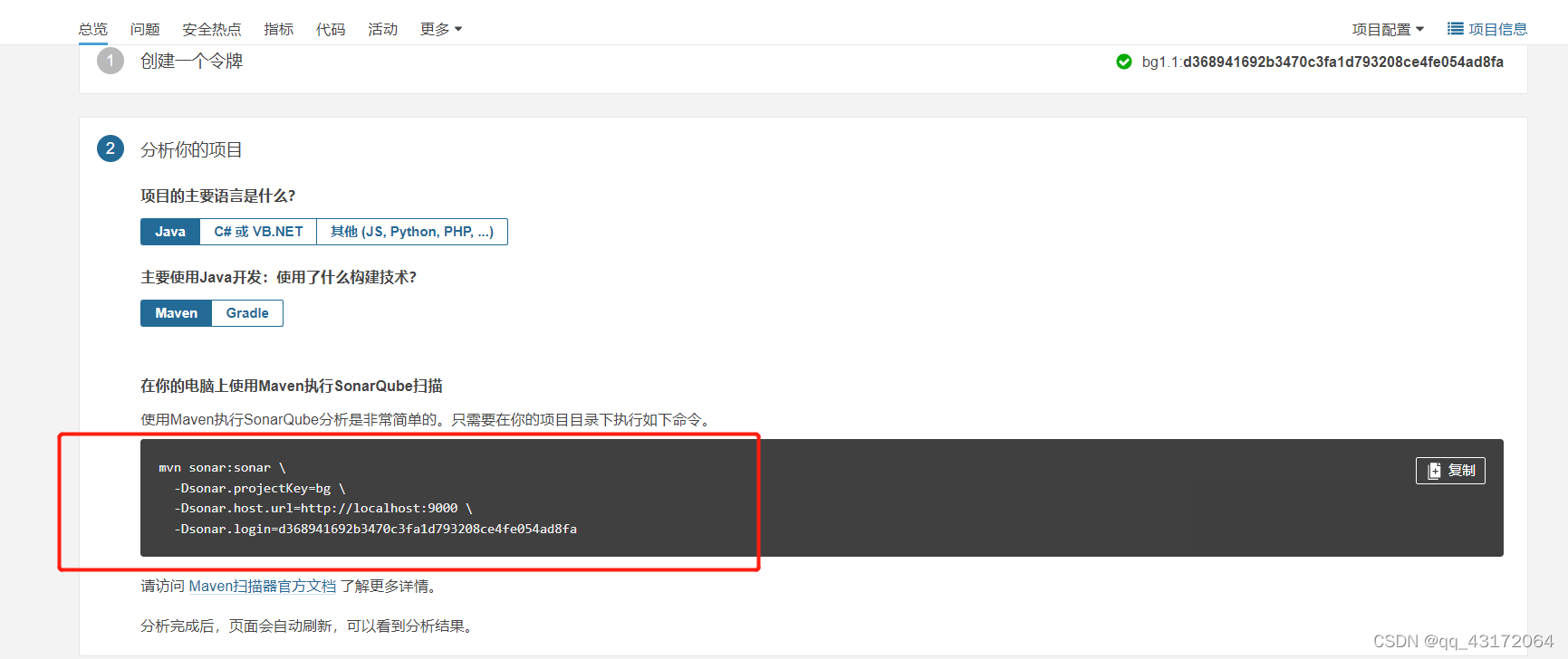Choose Gradle build technology

pos(247,313)
